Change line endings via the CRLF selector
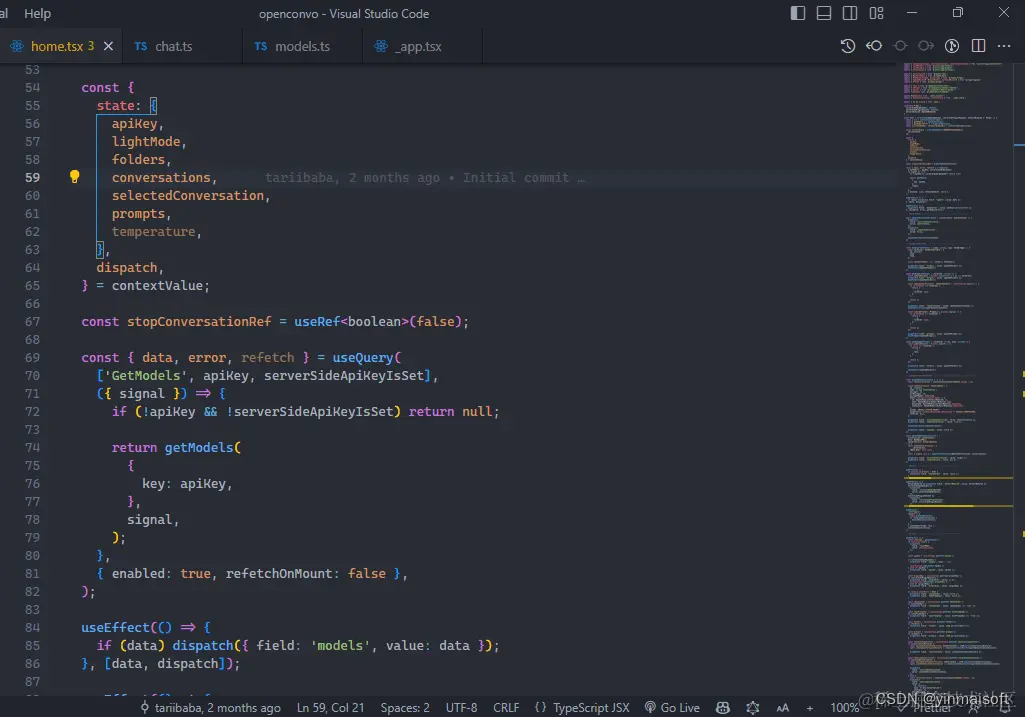The width and height of the screenshot is (1025, 717). (x=506, y=707)
